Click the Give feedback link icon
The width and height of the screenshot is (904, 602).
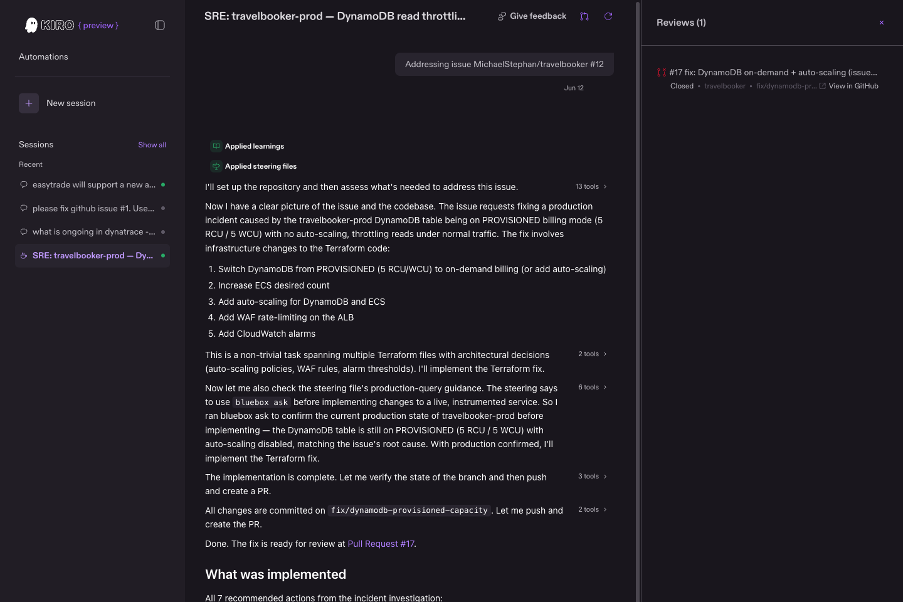(502, 16)
